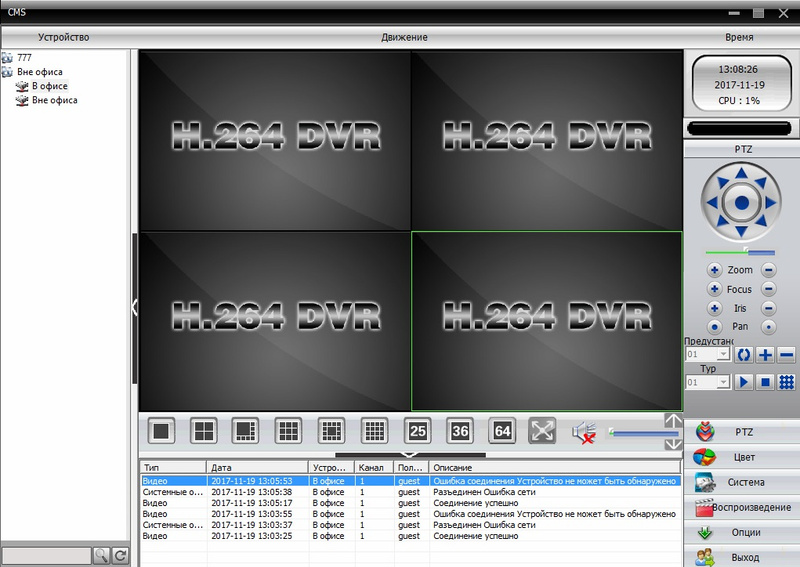
Task: Open Воспроизведение playback panel
Action: click(x=742, y=507)
